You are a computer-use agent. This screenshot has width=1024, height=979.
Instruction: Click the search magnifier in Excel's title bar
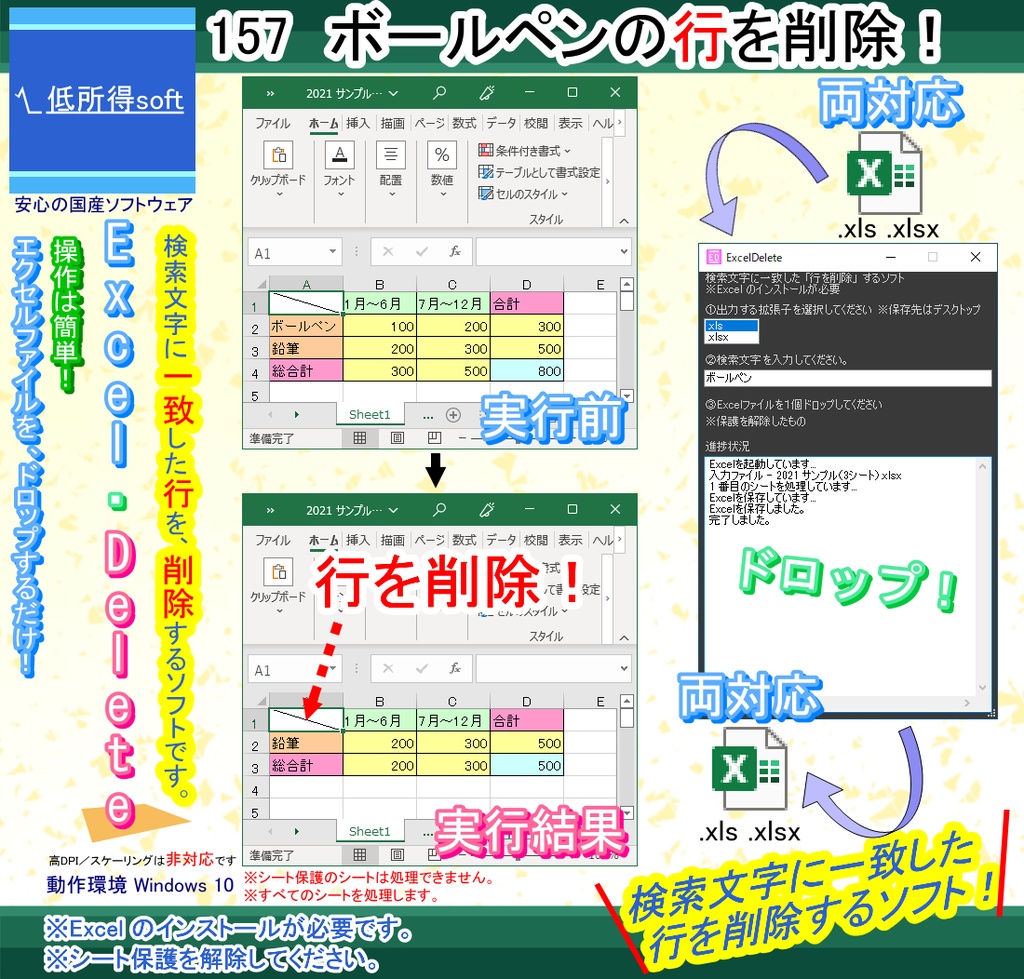coord(440,93)
